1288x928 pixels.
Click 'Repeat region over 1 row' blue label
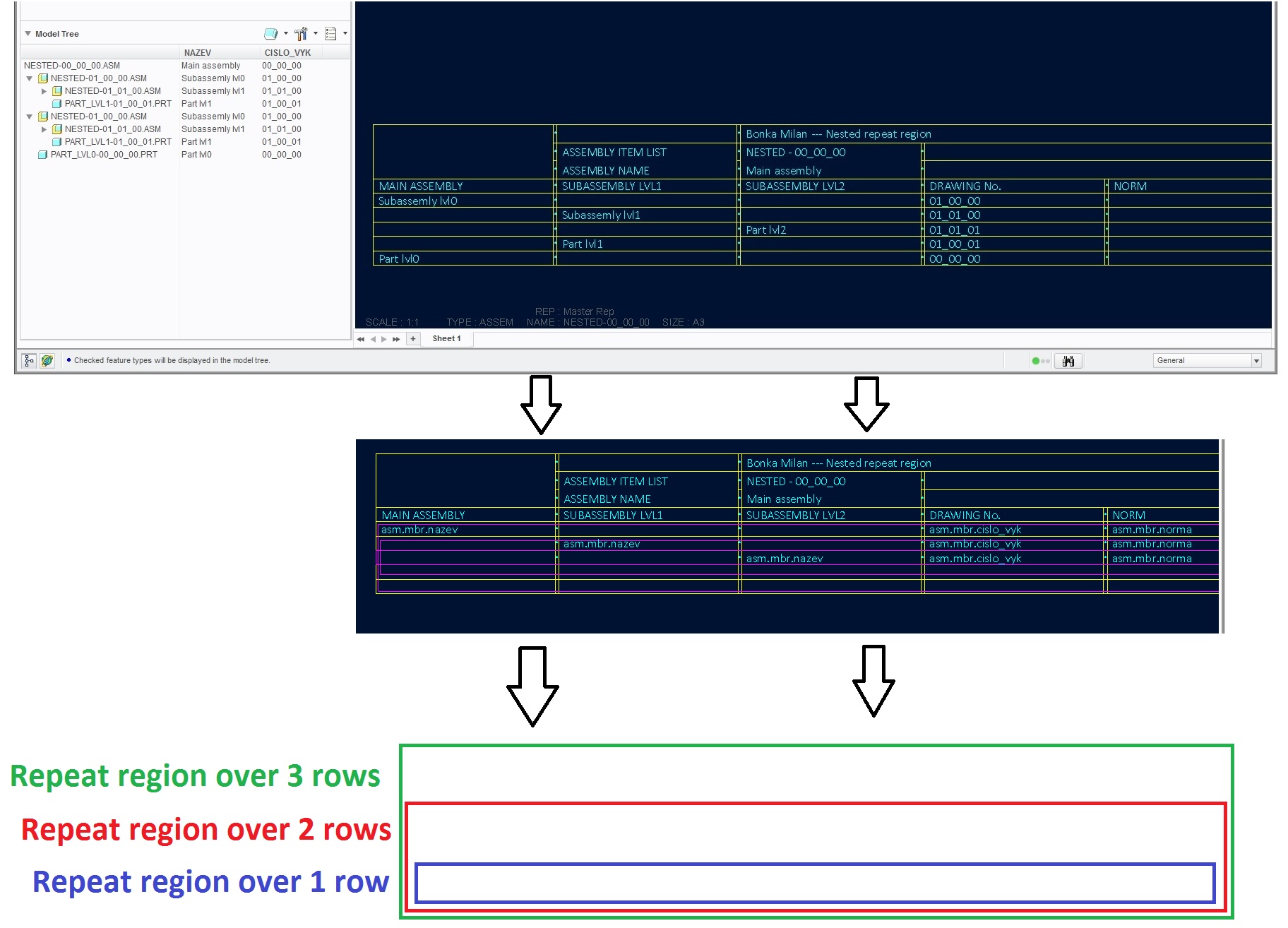click(x=210, y=882)
